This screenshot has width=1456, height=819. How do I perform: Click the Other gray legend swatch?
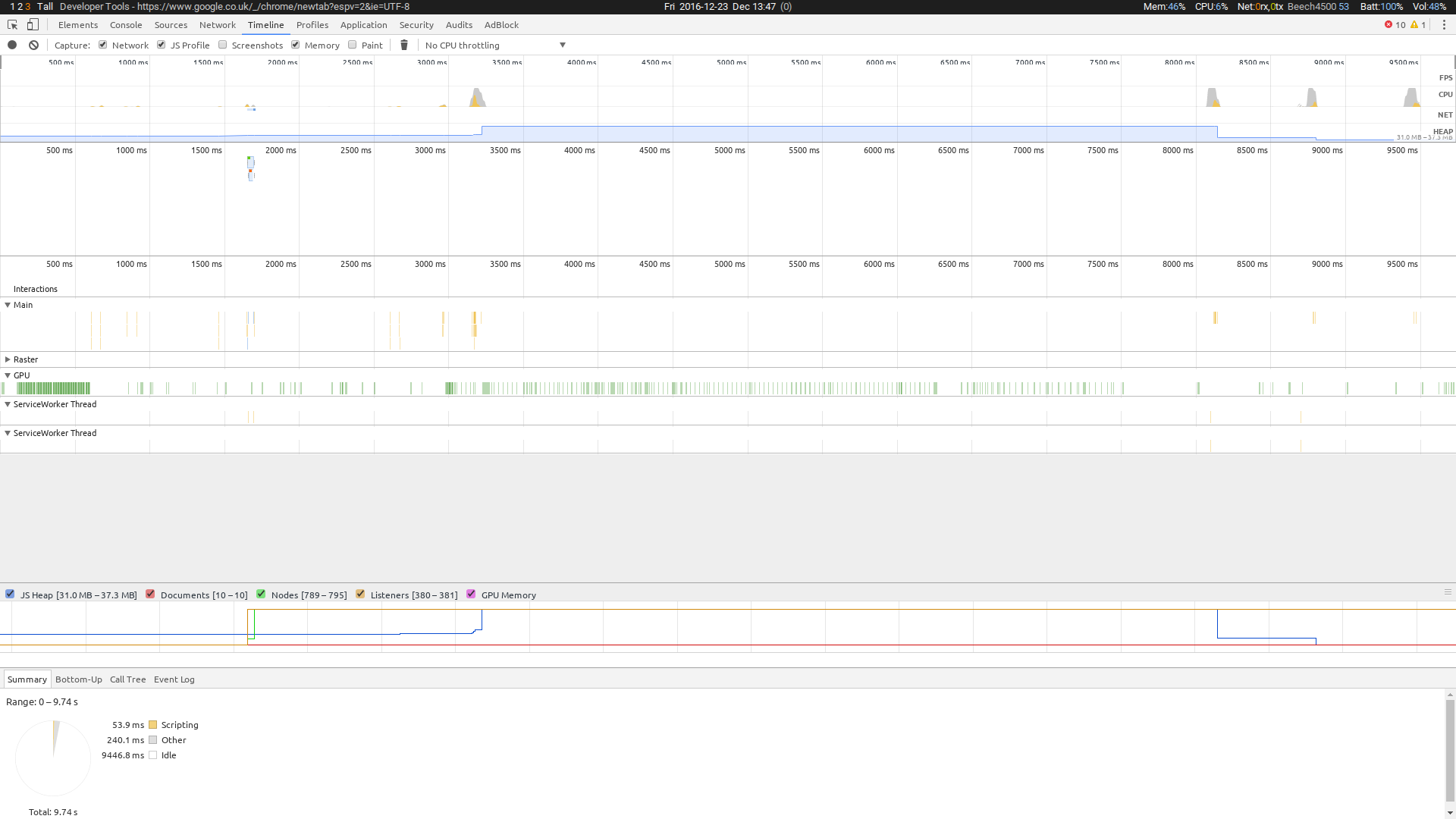coord(153,740)
